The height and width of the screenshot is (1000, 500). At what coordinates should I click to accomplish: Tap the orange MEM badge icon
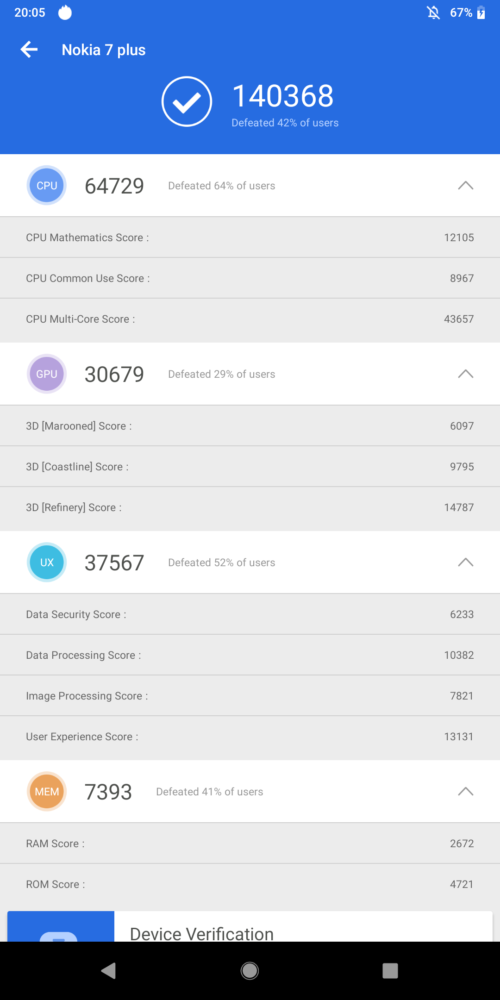47,791
